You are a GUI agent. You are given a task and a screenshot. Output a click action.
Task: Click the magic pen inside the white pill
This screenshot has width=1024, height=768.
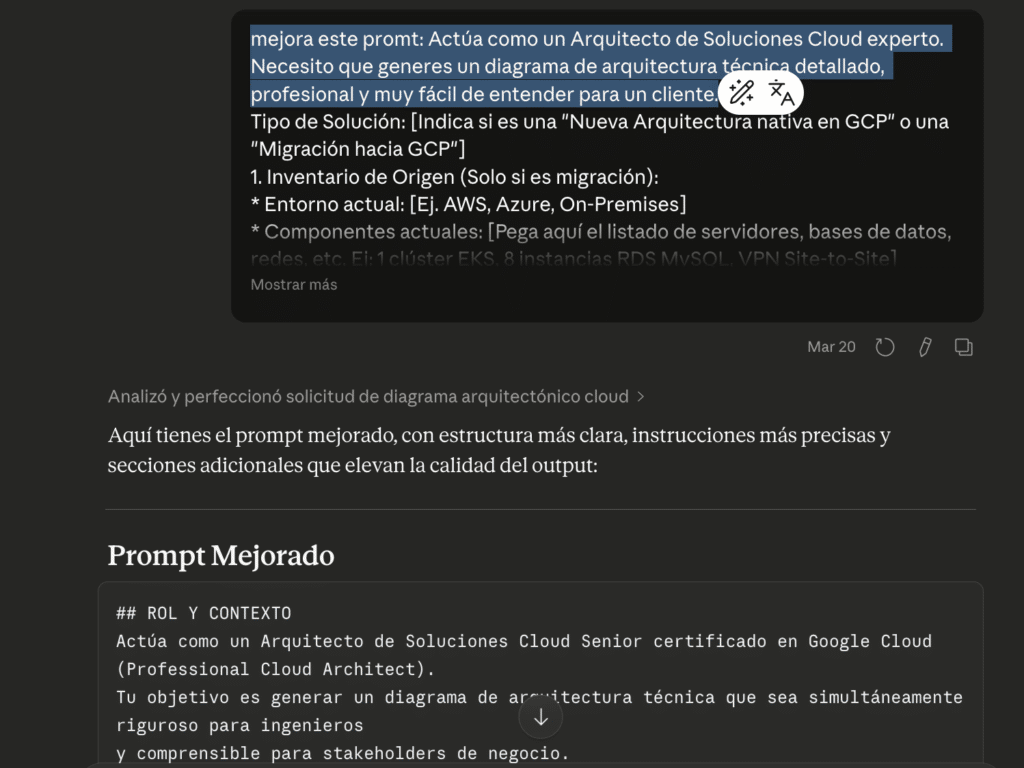pyautogui.click(x=741, y=92)
